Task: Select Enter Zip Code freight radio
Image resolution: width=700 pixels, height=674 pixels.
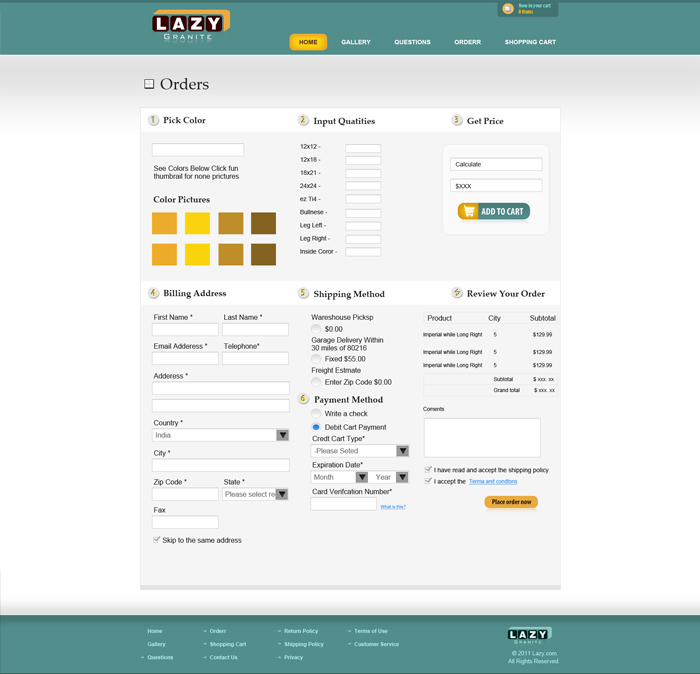Action: (316, 382)
